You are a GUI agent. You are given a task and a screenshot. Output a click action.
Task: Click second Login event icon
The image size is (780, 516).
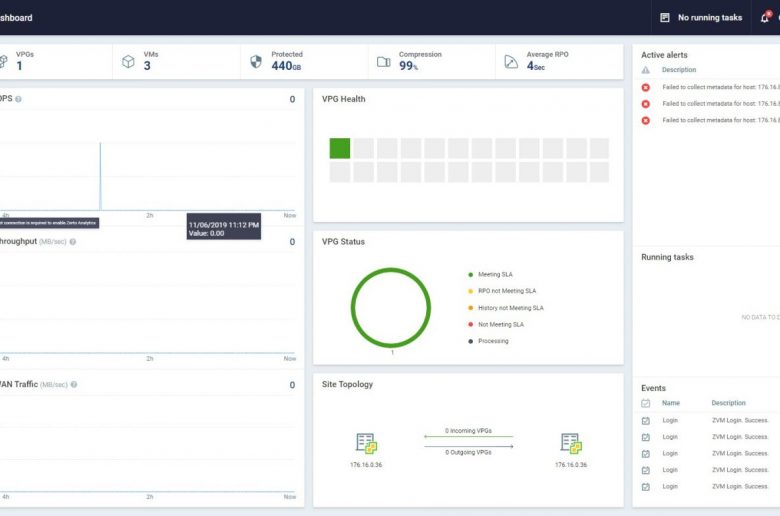click(x=646, y=437)
